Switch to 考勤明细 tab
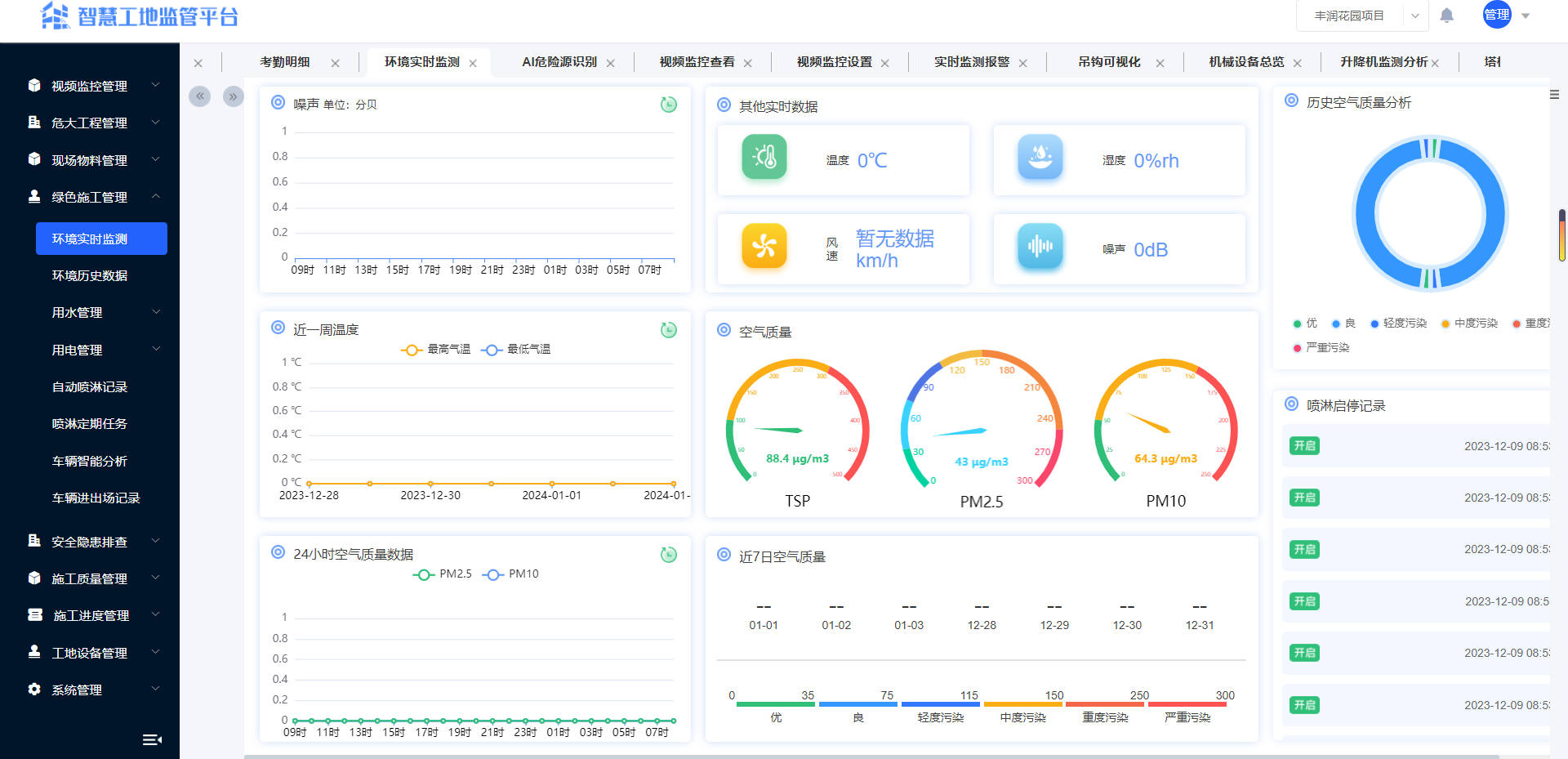The width and height of the screenshot is (1568, 759). pos(285,62)
